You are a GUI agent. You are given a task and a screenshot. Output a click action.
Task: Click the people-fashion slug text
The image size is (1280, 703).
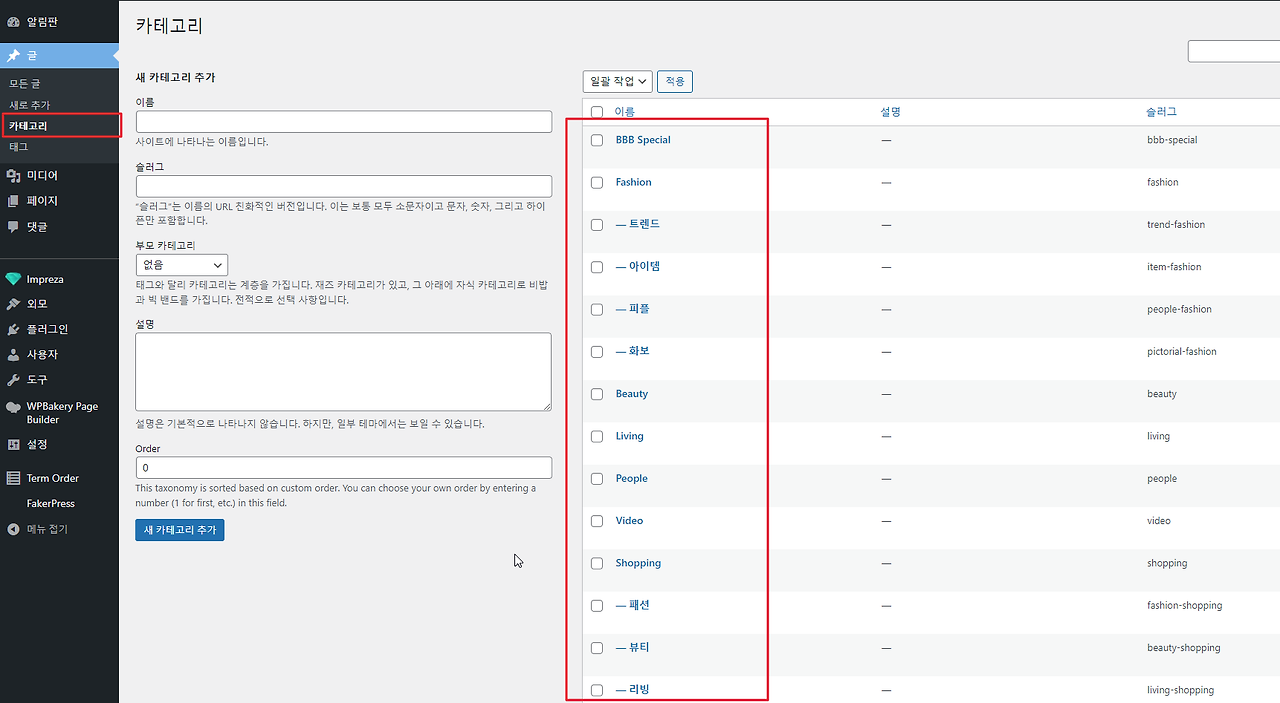pos(1180,309)
